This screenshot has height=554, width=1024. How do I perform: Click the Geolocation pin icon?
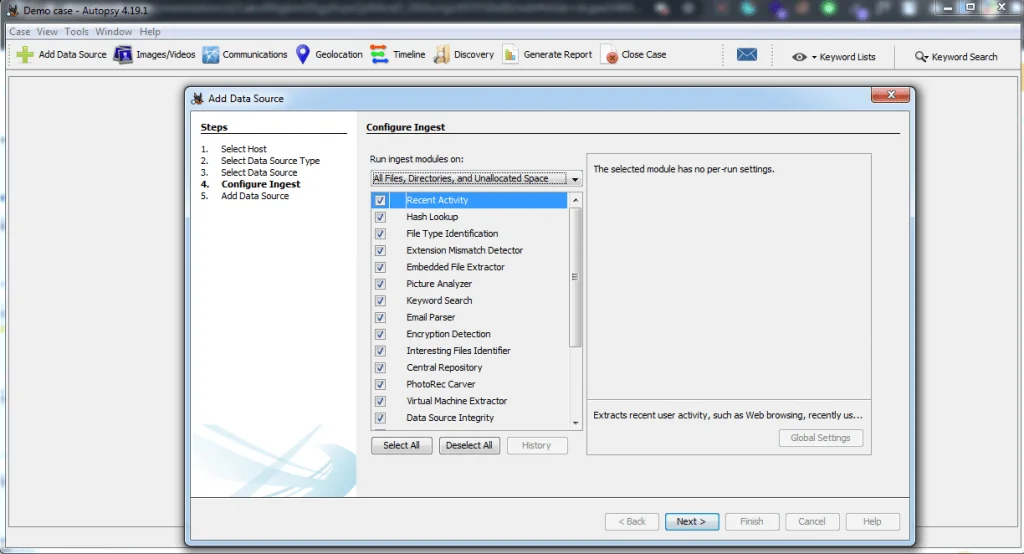[x=302, y=54]
